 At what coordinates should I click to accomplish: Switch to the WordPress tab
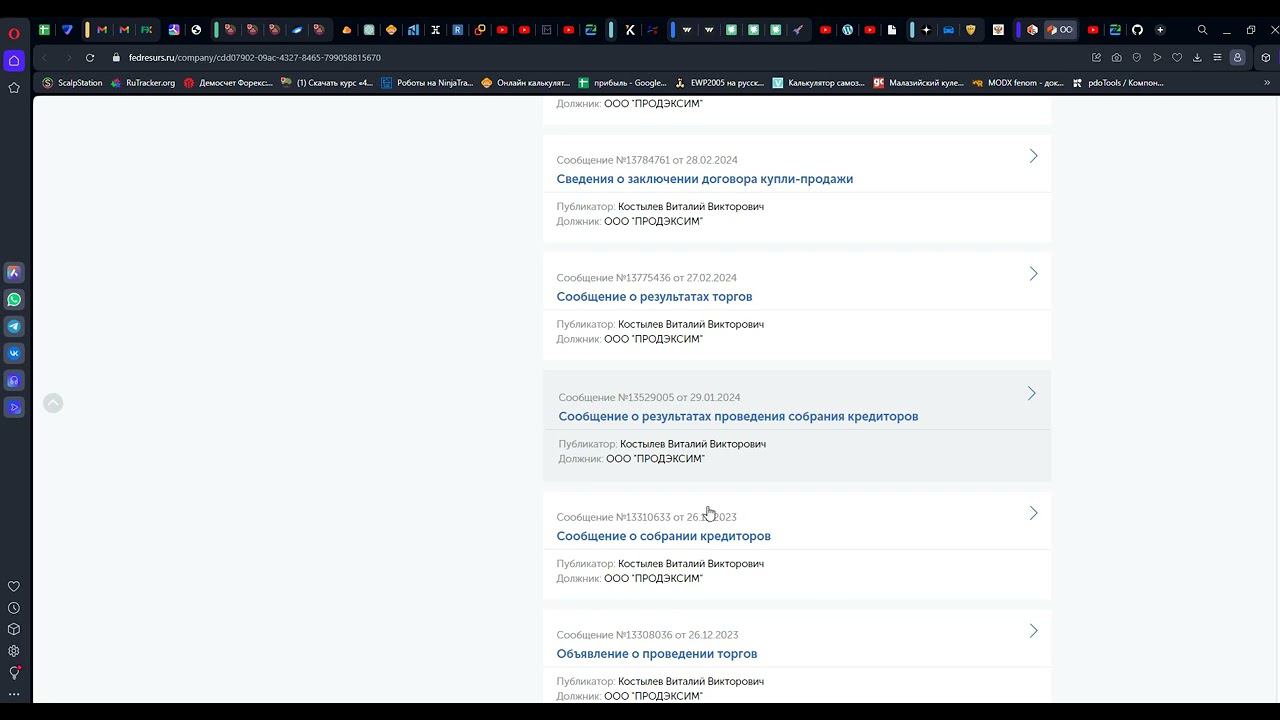[x=847, y=30]
